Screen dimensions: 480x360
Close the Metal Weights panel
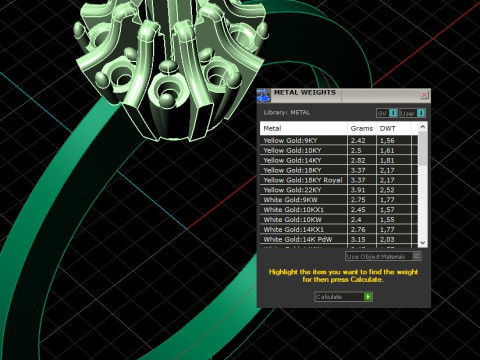pos(424,95)
